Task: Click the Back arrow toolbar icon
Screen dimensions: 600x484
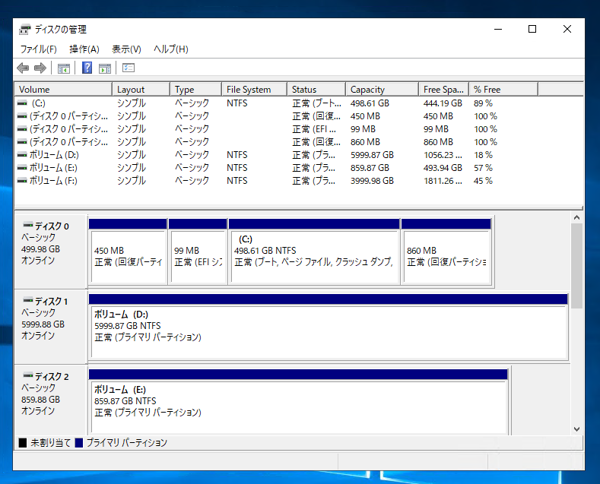Action: tap(23, 68)
